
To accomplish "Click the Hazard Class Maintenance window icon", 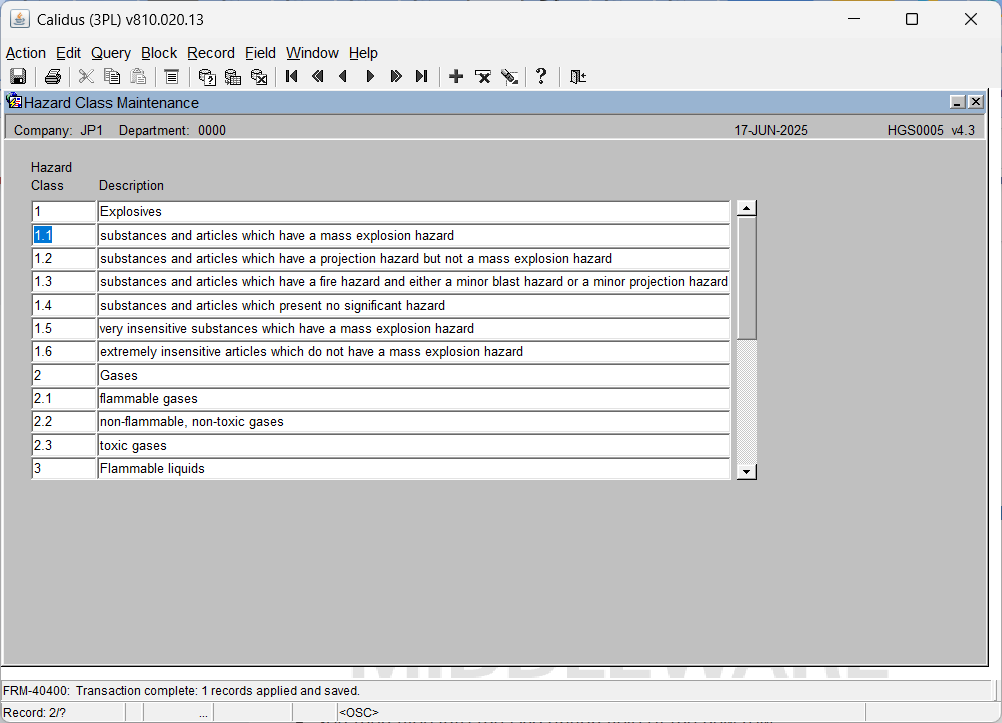I will pos(14,102).
